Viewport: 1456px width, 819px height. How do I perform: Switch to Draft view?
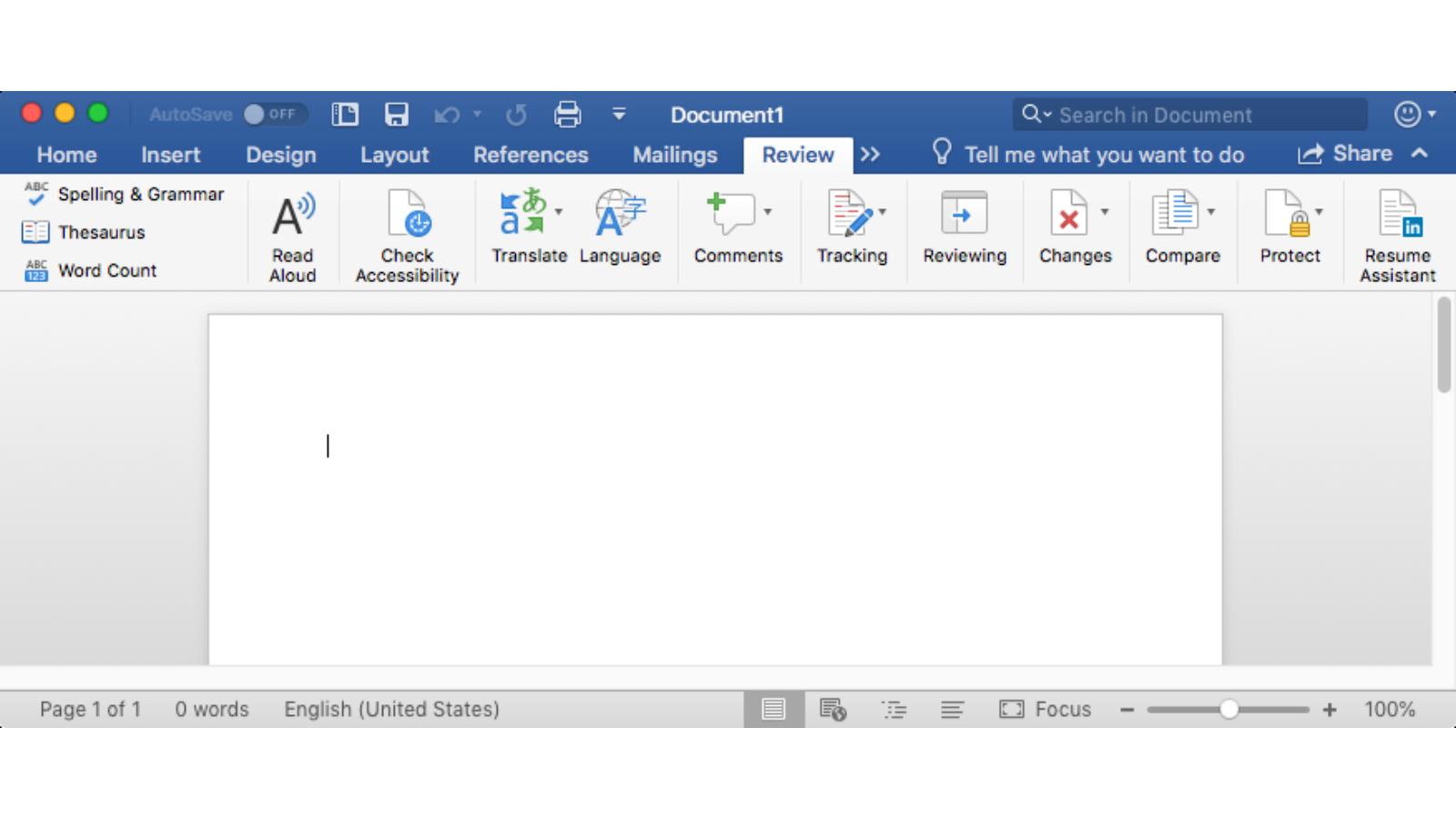952,709
